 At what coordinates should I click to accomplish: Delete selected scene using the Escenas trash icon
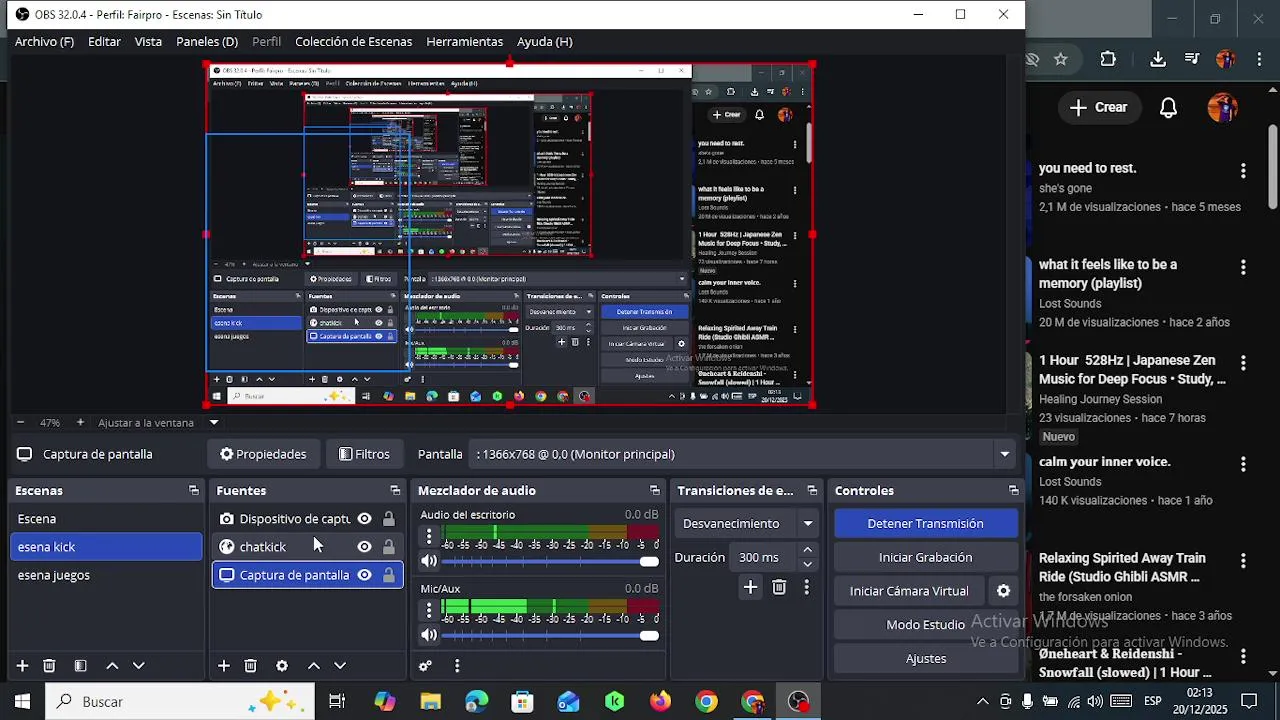[49, 666]
